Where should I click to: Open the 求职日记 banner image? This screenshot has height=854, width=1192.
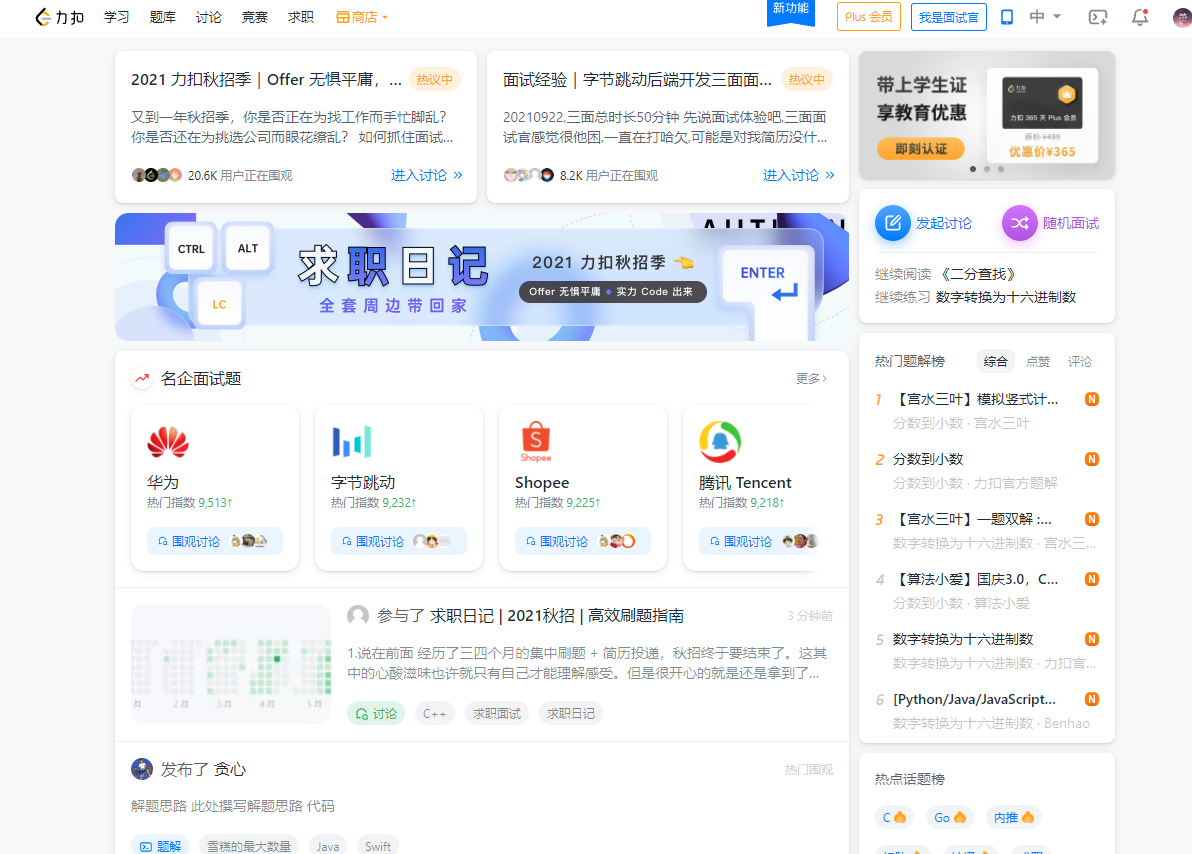pos(482,277)
